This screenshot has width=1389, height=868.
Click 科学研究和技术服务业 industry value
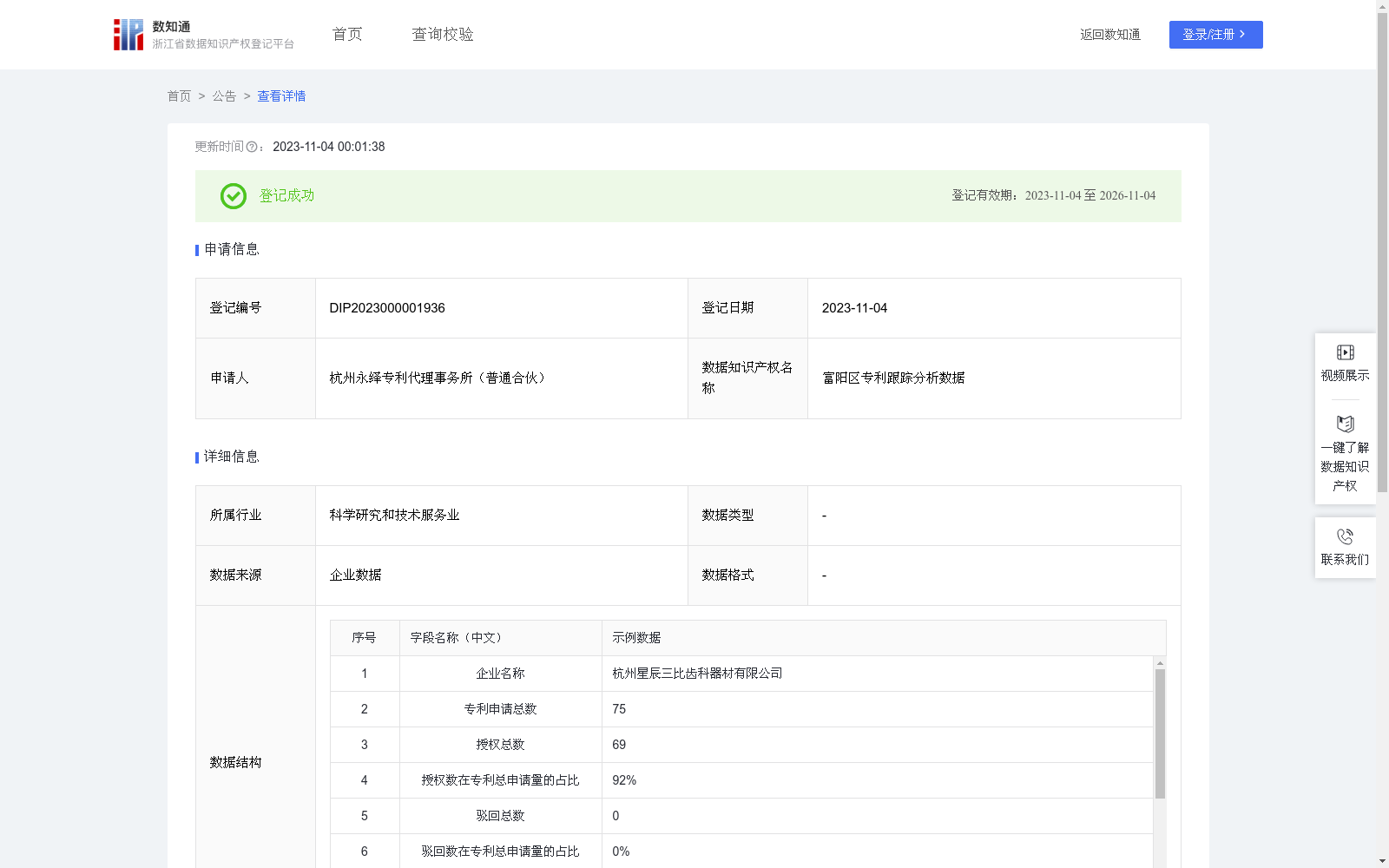pos(394,516)
